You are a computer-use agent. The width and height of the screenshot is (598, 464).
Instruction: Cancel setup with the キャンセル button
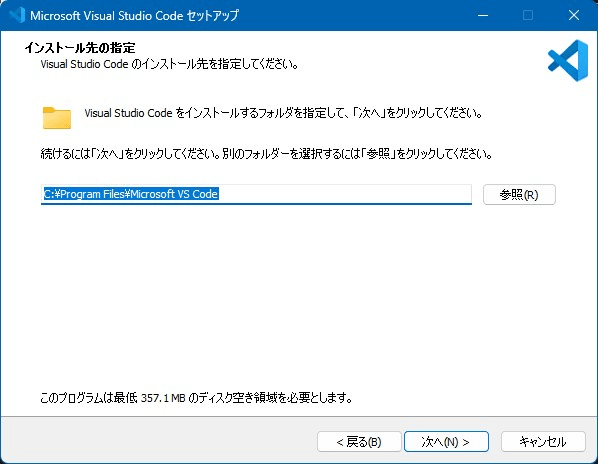pos(543,442)
